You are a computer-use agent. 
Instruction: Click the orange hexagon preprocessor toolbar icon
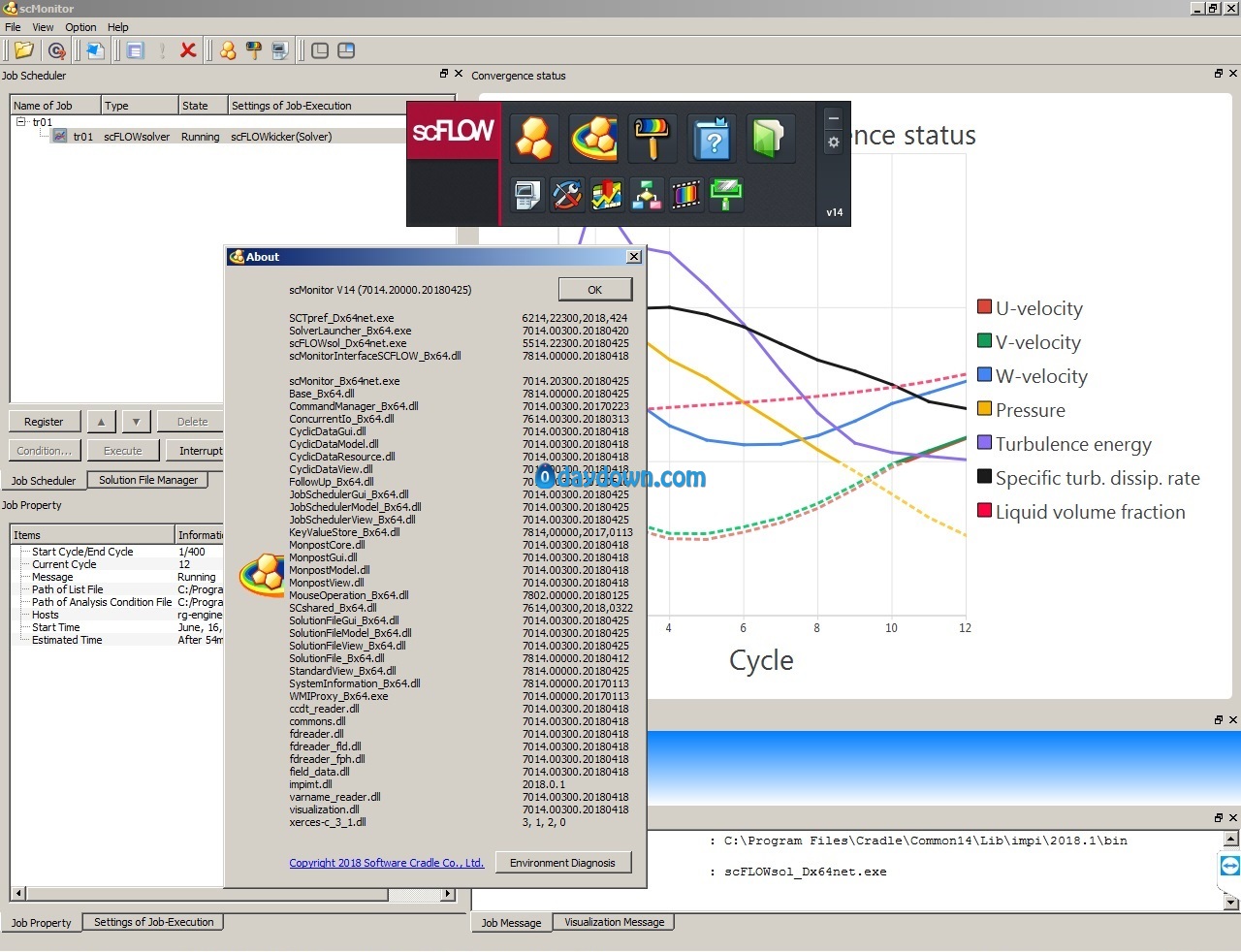pyautogui.click(x=228, y=50)
